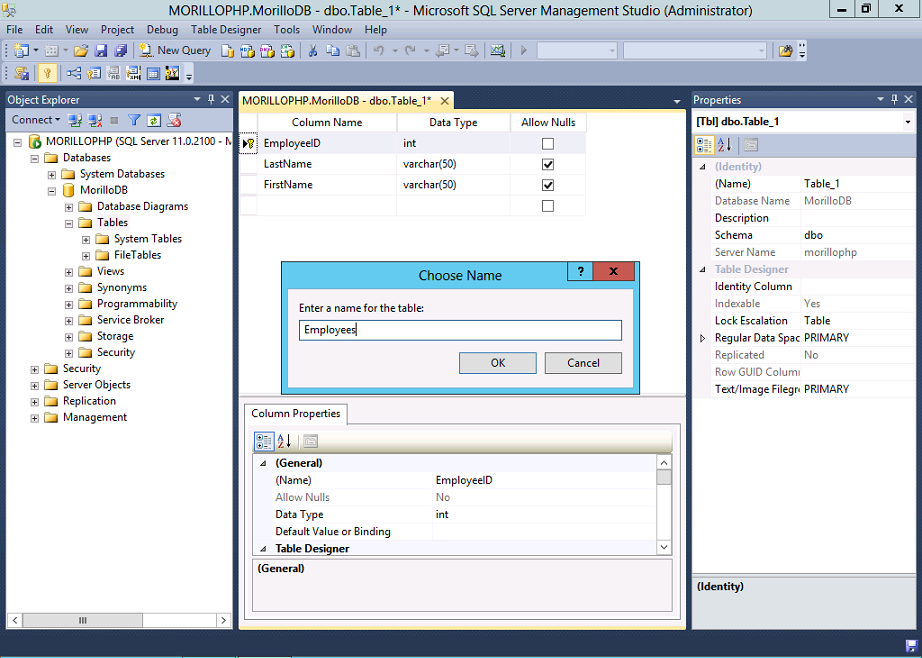
Task: Save the table with the floppy disk icon
Action: (101, 51)
